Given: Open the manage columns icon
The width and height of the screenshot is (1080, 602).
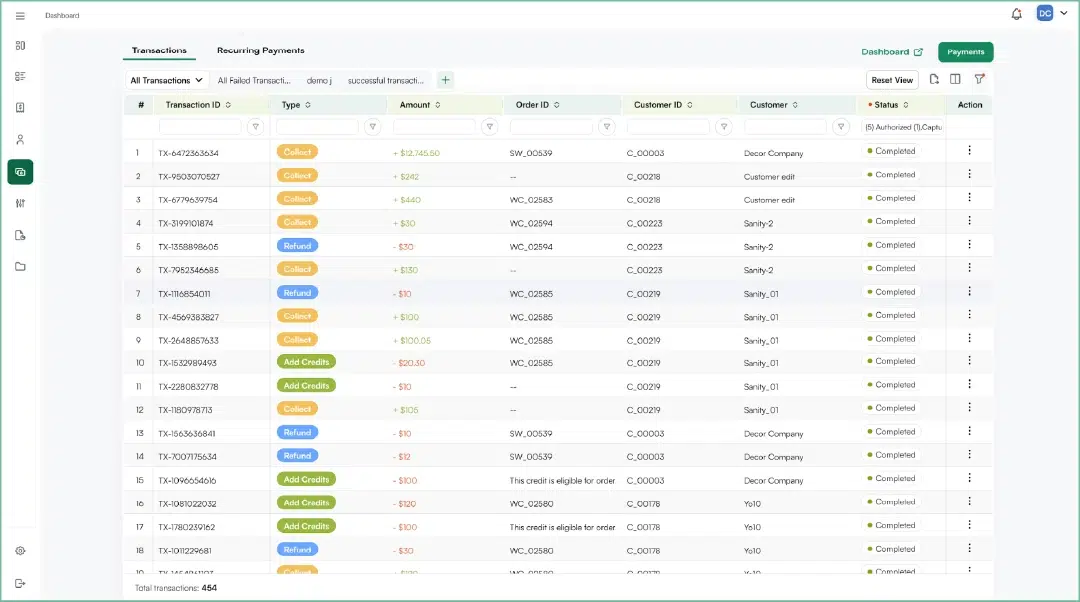Looking at the screenshot, I should click(957, 79).
